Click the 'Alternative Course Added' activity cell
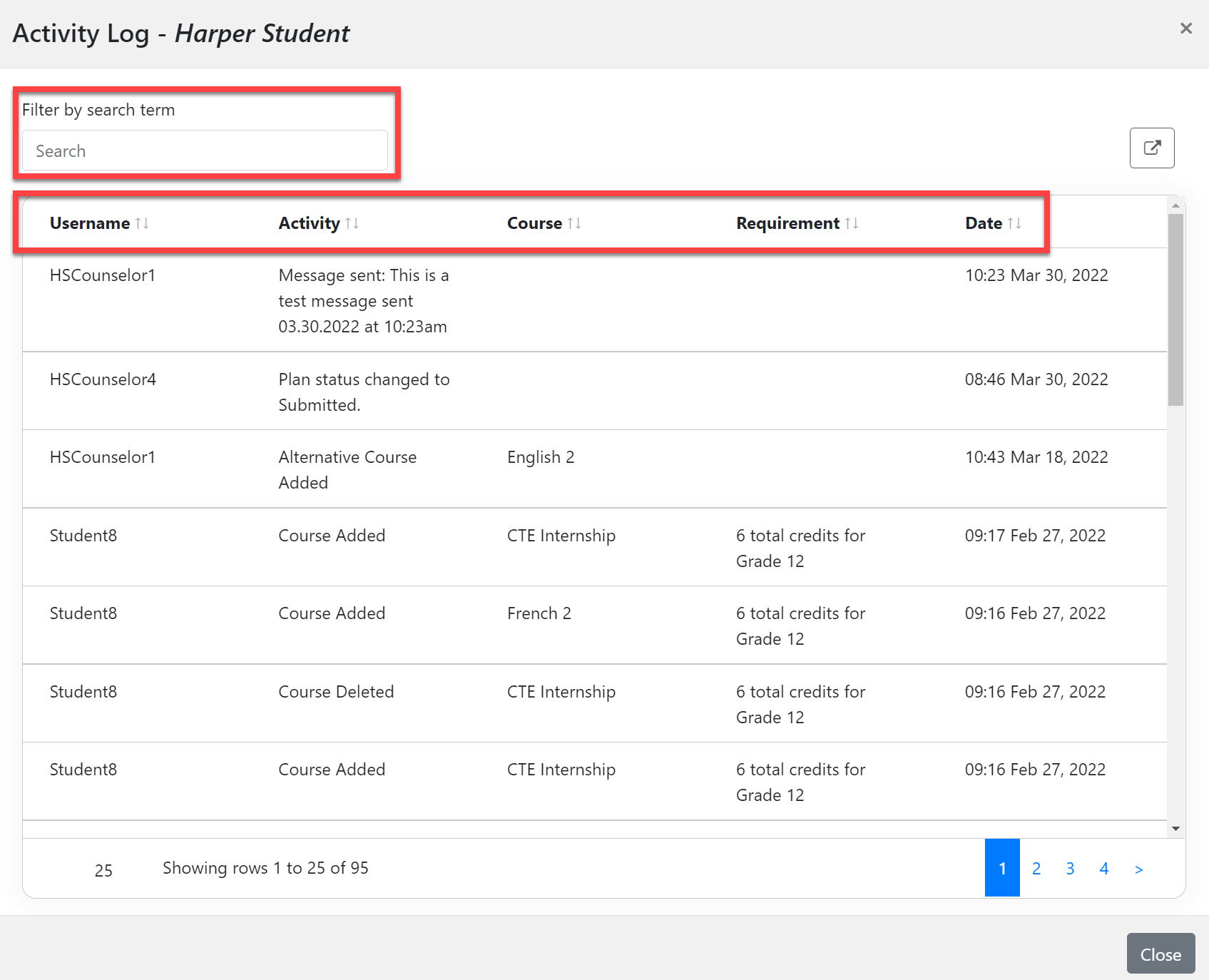The width and height of the screenshot is (1209, 980). [347, 469]
